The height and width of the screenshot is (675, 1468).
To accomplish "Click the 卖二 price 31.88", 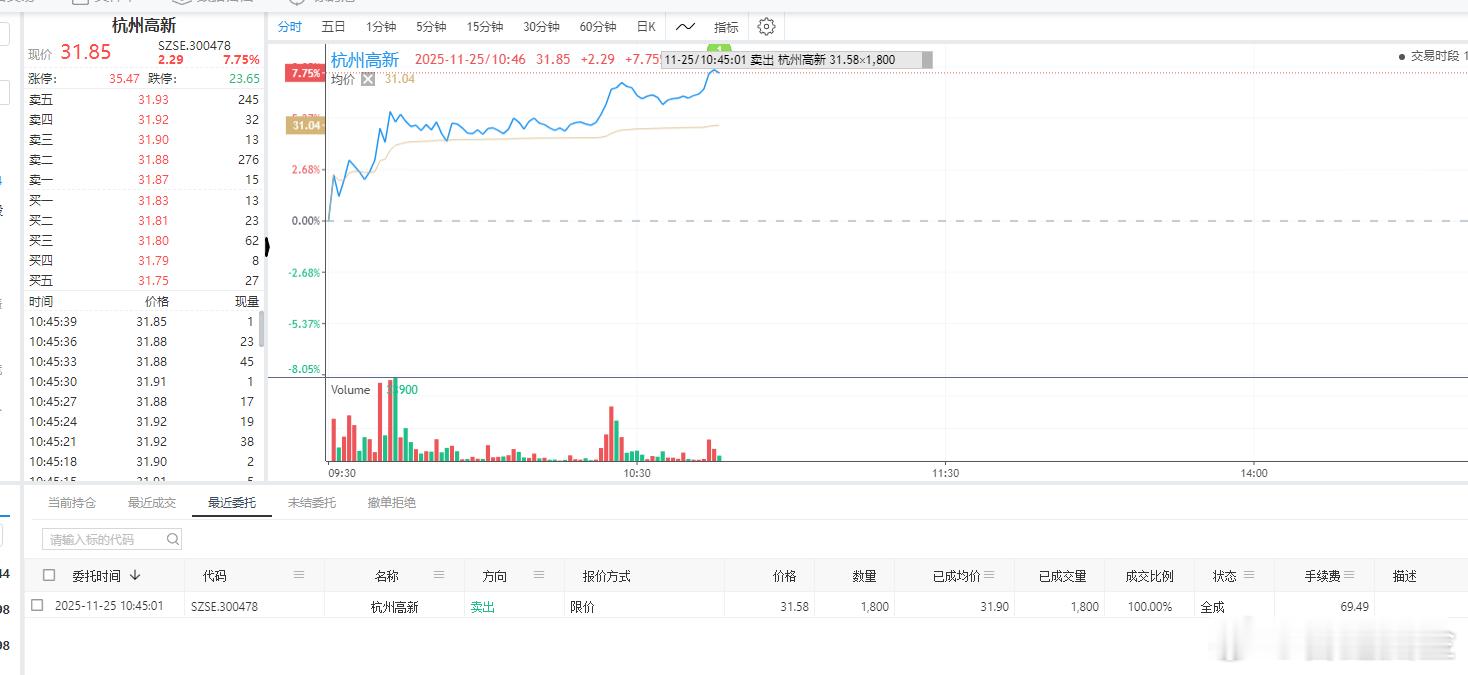I will pyautogui.click(x=153, y=160).
